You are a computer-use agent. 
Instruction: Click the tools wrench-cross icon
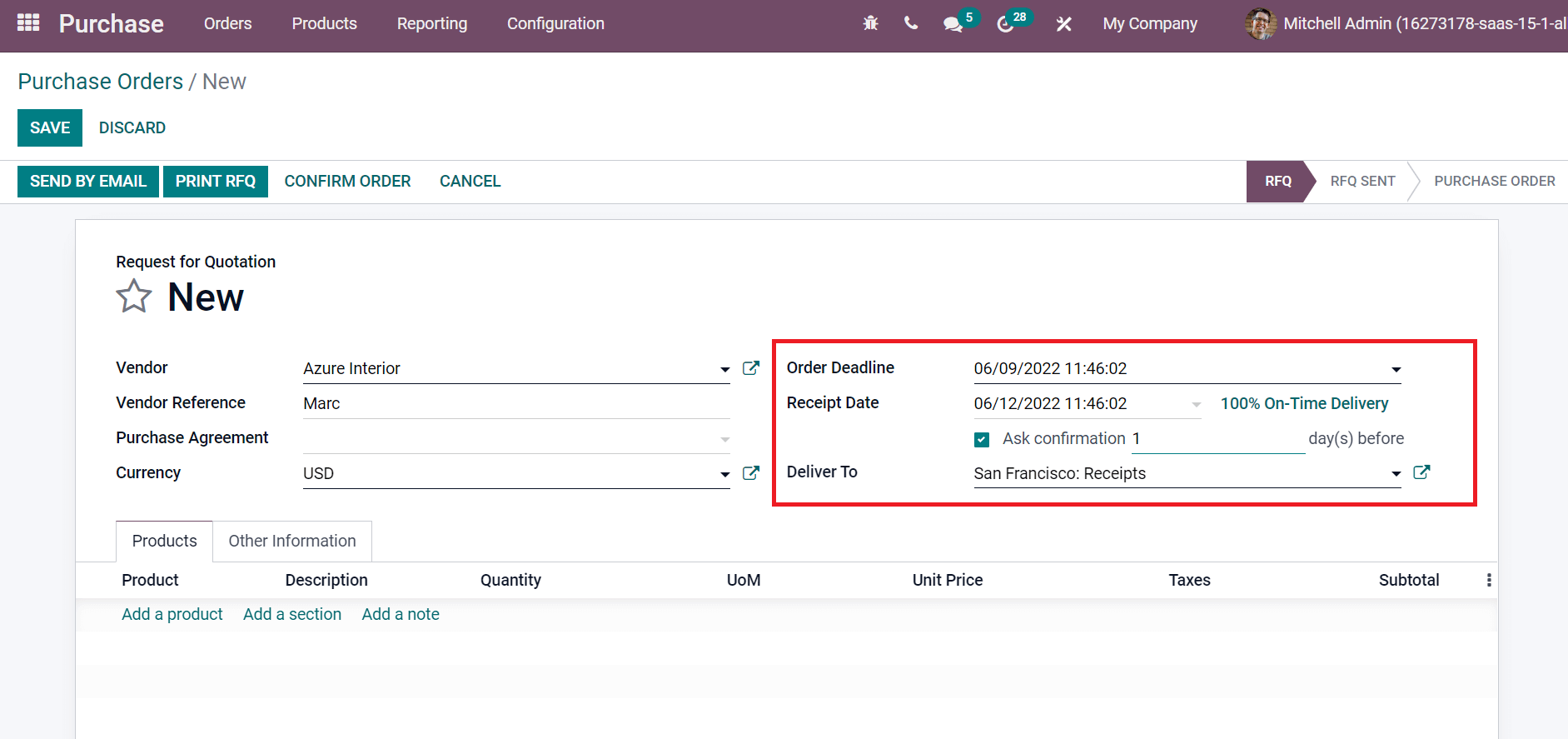click(1063, 24)
